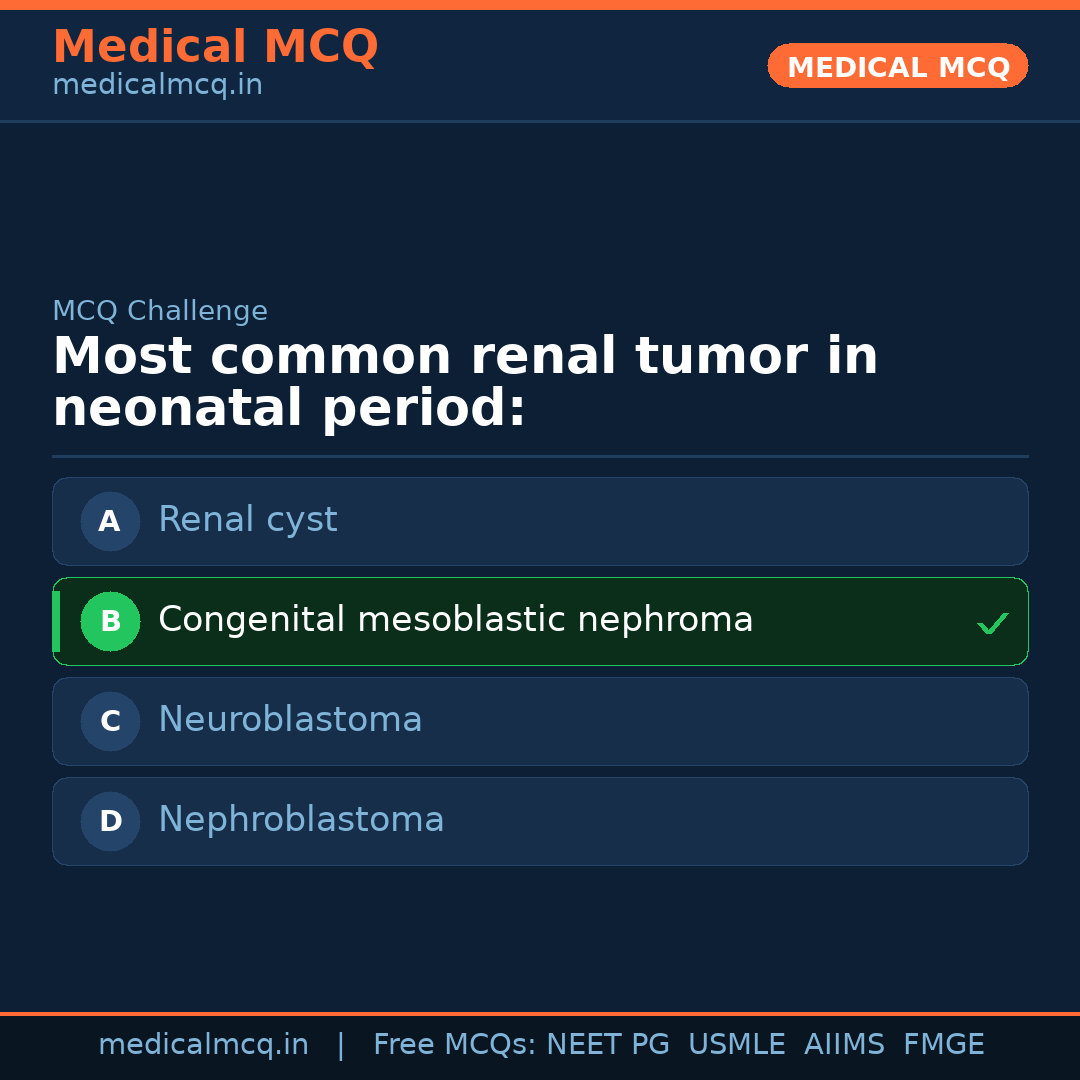Click the orange Medical MCQ header title
The image size is (1080, 1080).
[x=215, y=47]
